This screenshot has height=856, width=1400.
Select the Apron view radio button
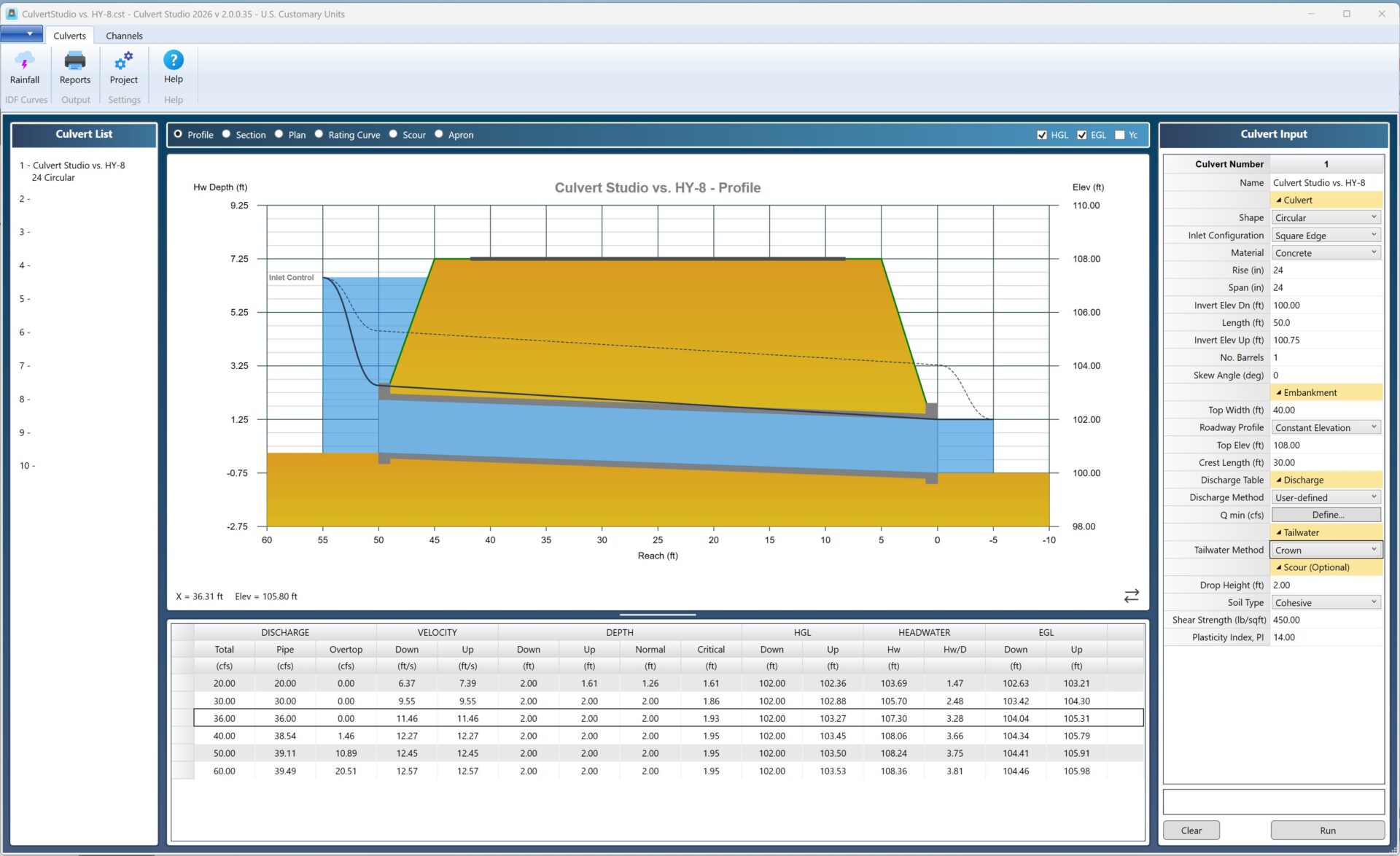pos(439,134)
